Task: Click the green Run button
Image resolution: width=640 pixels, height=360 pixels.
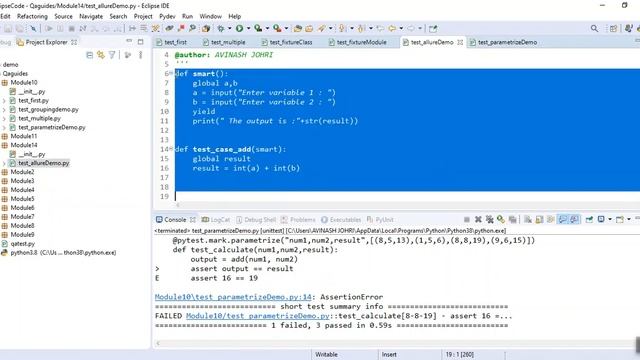Action: click(240, 29)
